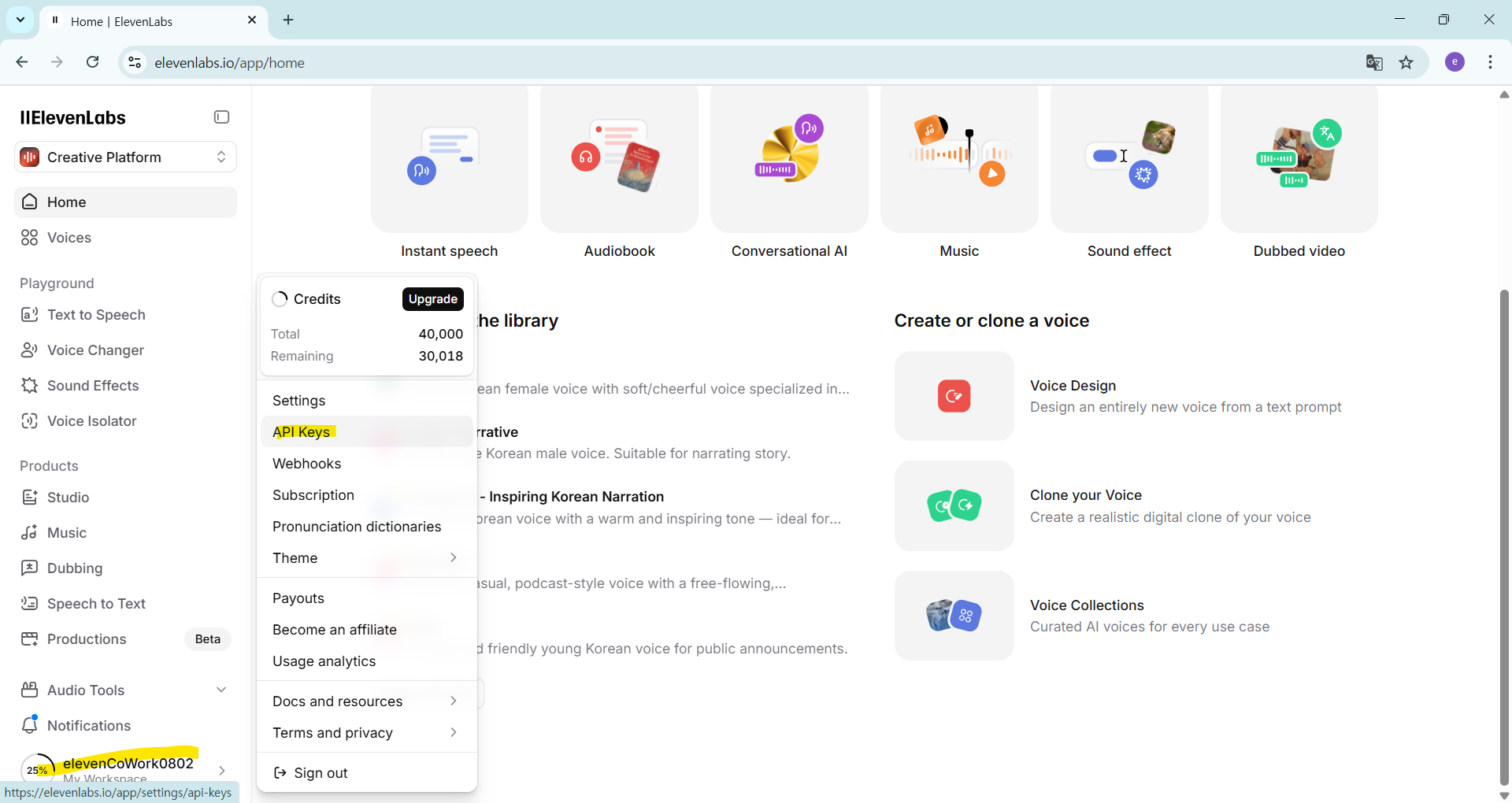Select Become an affiliate menu item
Viewport: 1512px width, 803px height.
coord(367,630)
